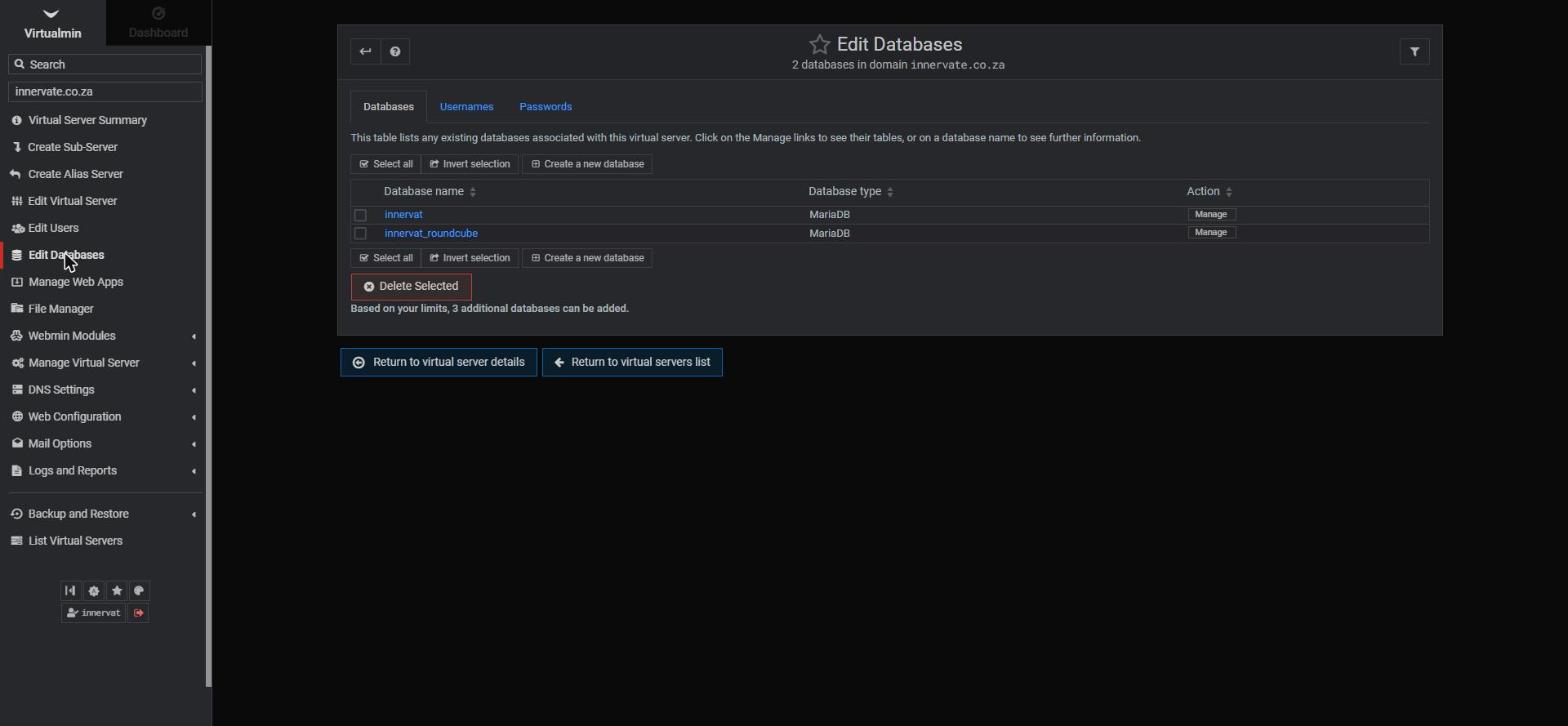Image resolution: width=1568 pixels, height=726 pixels.
Task: Tick the checkbox for innervat_roundcube database
Action: (360, 234)
